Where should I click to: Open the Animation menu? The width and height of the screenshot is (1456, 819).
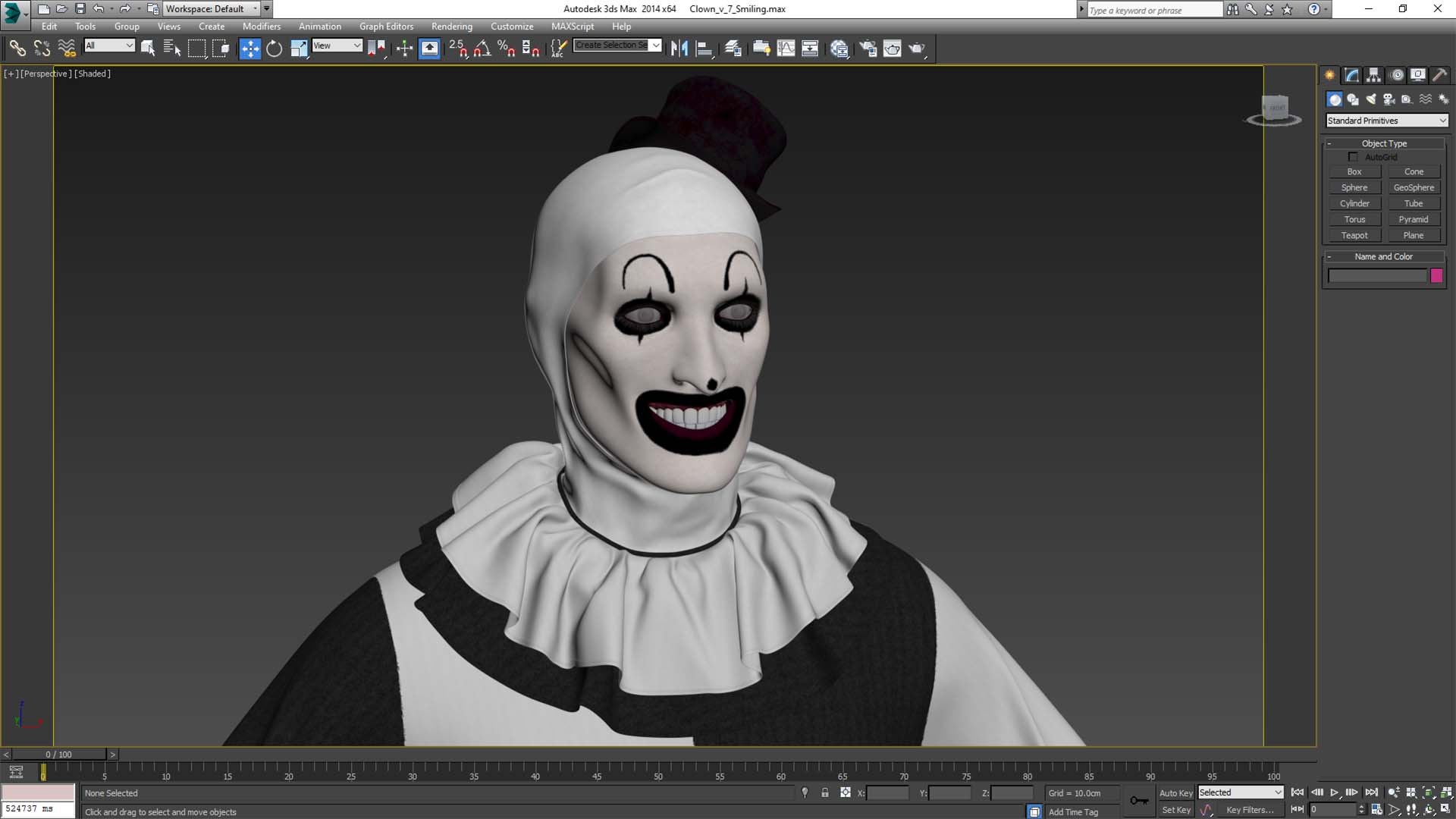pyautogui.click(x=319, y=27)
